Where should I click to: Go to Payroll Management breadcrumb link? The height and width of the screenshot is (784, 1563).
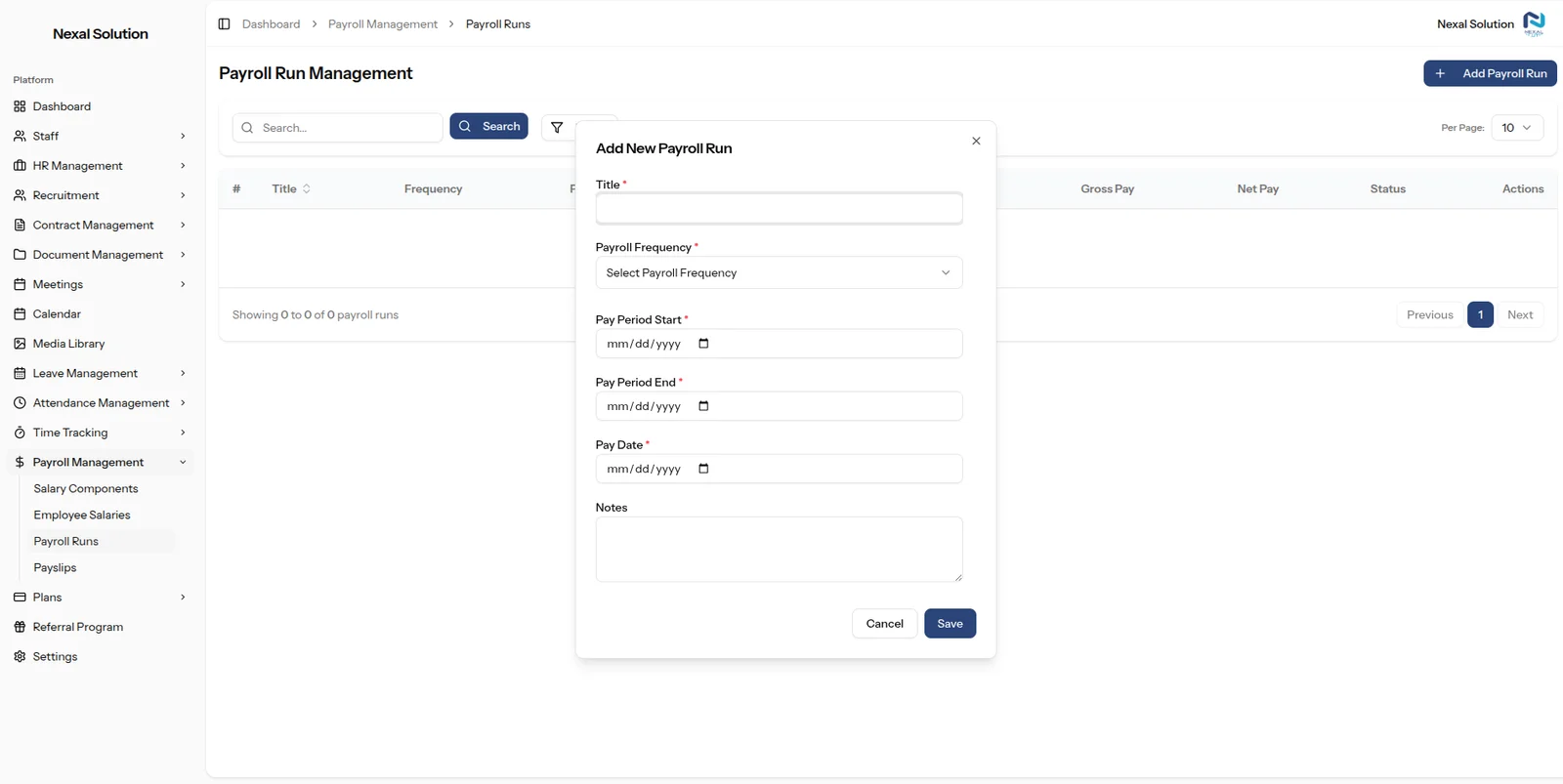(383, 24)
